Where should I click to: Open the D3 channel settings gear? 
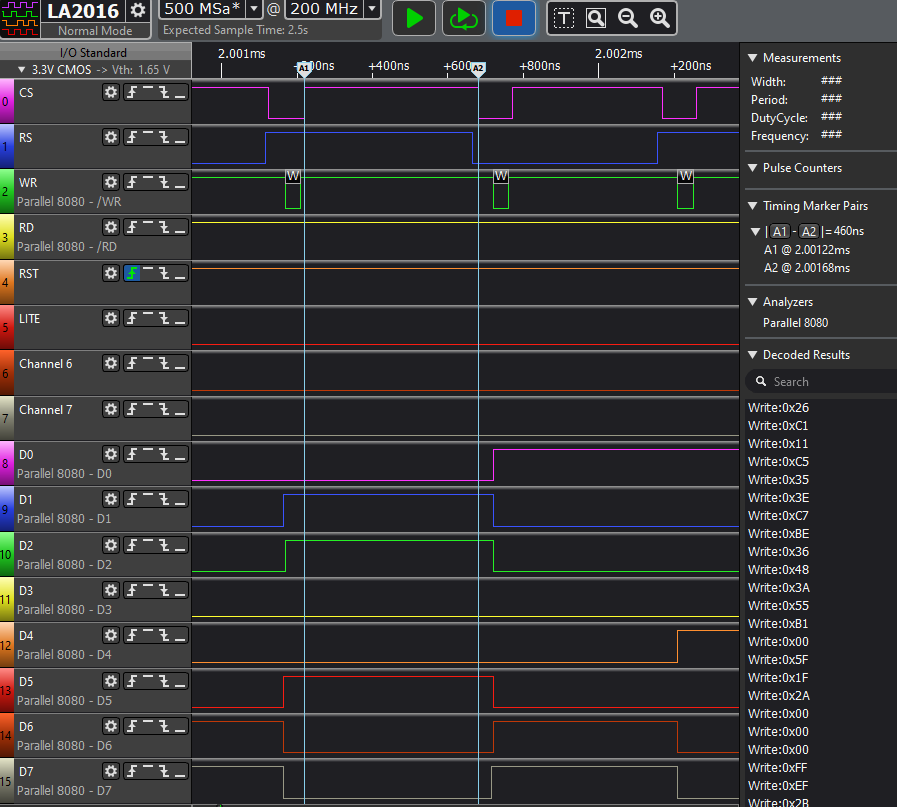click(110, 590)
